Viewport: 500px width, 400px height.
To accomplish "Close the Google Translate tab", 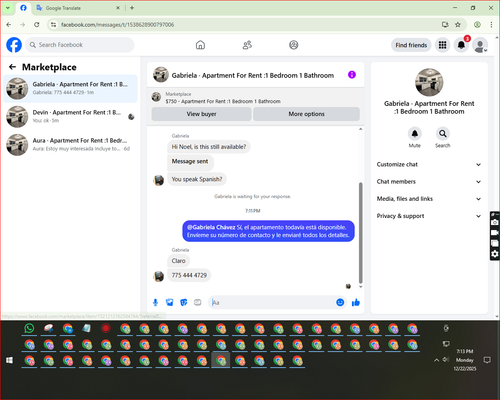I will [118, 8].
